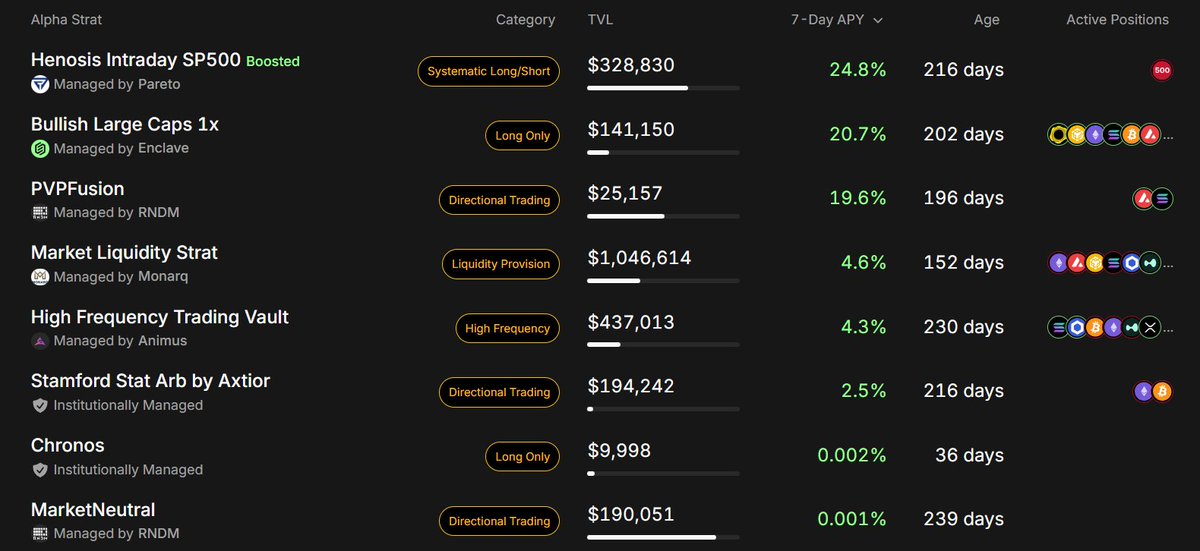Click the RNDM logo under MarketNeutral
This screenshot has height=551, width=1200.
point(40,533)
